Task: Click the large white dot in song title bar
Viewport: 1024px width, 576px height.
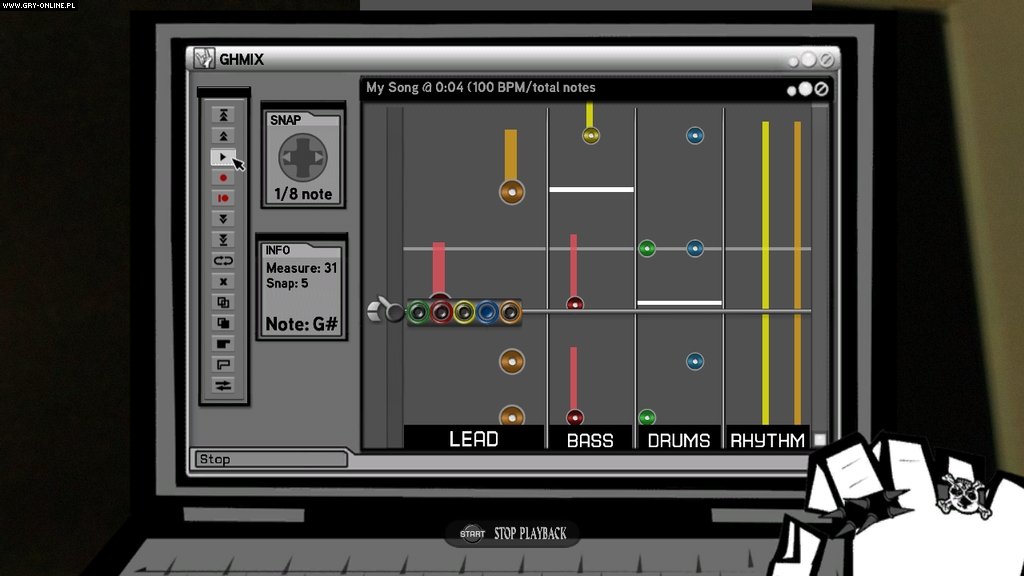Action: [805, 89]
